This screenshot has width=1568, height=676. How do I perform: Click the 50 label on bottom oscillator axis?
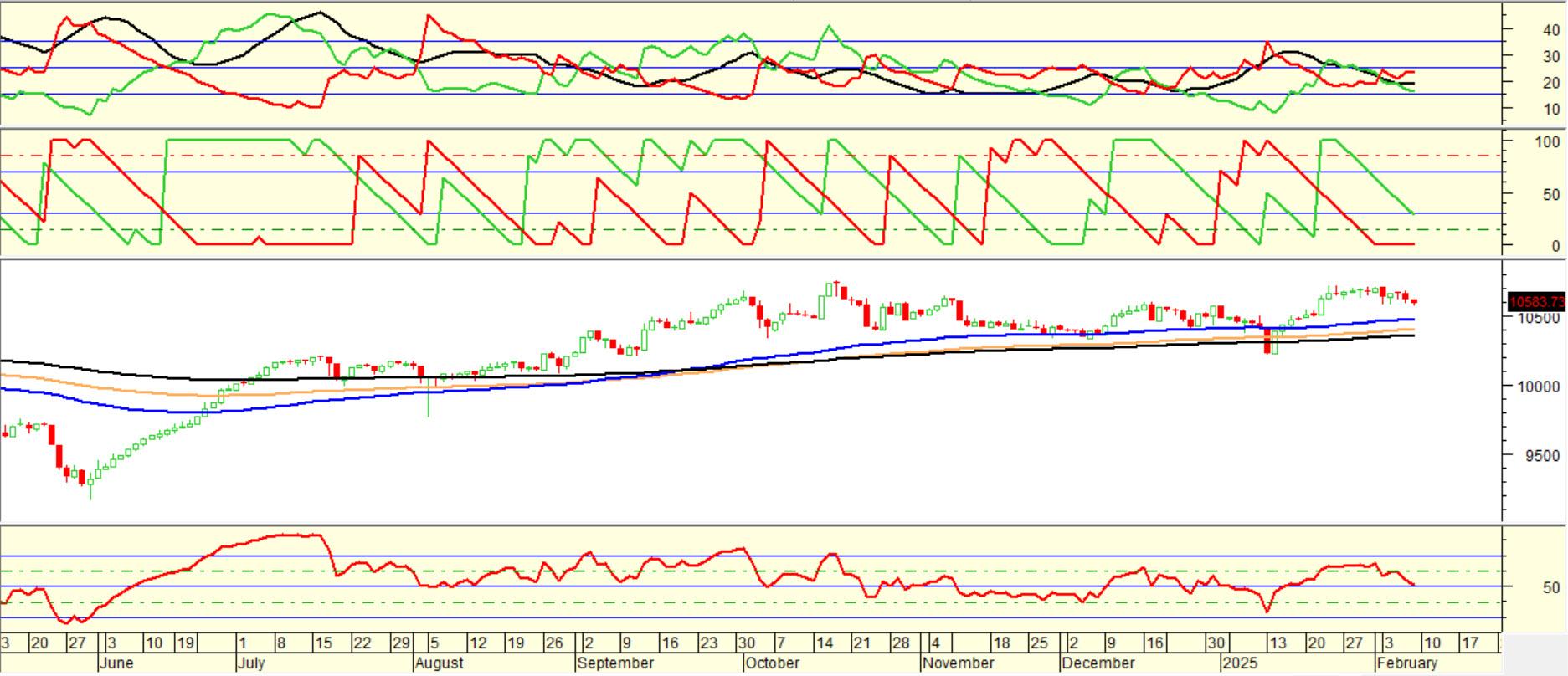(1550, 588)
